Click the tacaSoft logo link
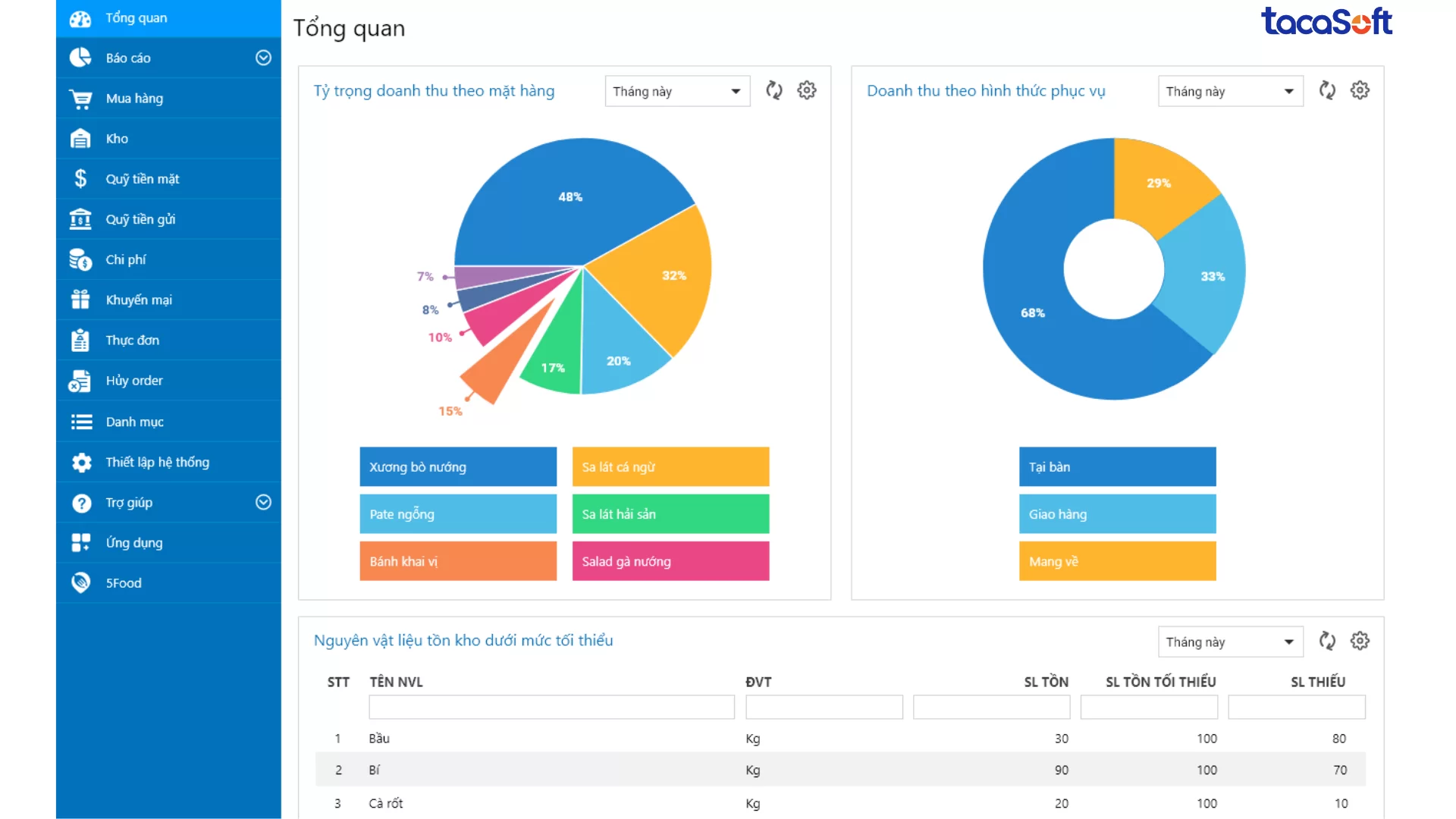This screenshot has height=819, width=1456. (1326, 21)
